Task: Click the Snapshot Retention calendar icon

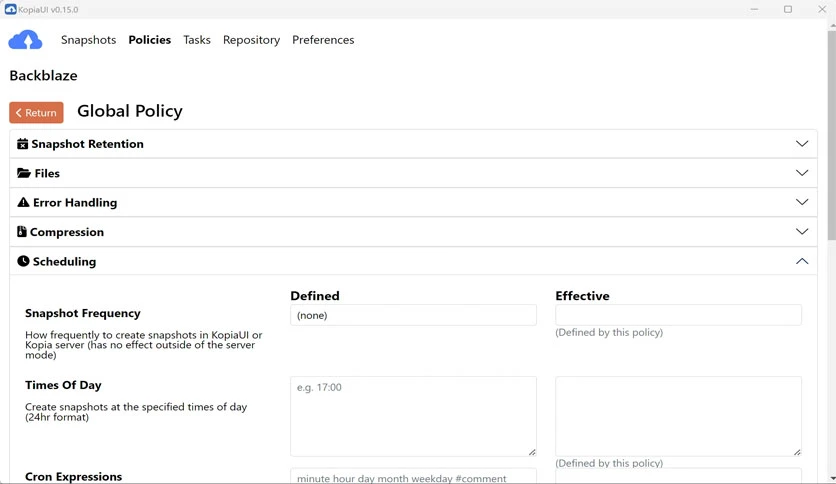Action: click(x=22, y=144)
